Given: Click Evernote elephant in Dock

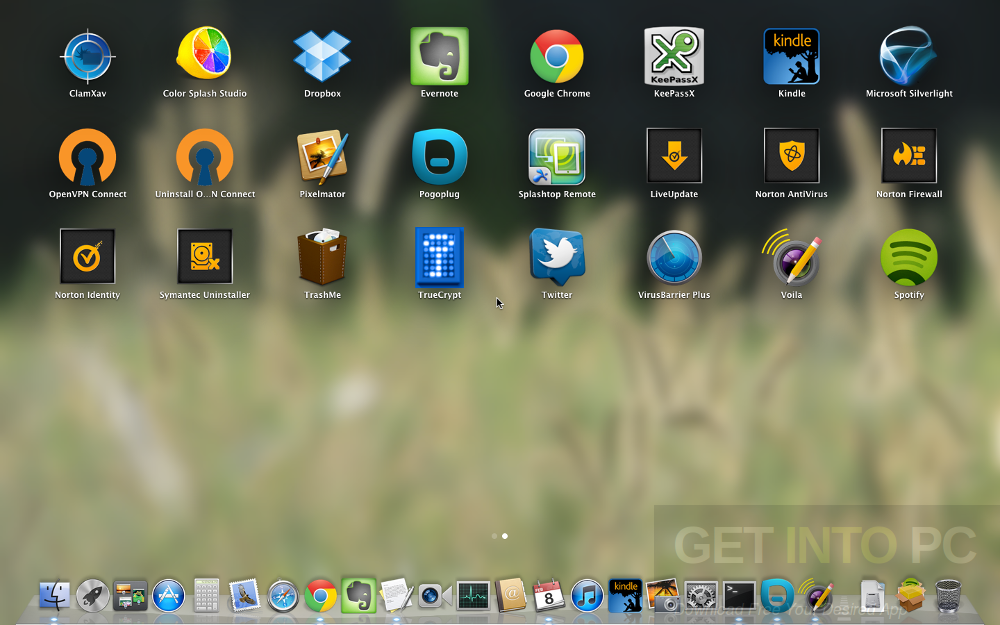Looking at the screenshot, I should click(x=358, y=596).
